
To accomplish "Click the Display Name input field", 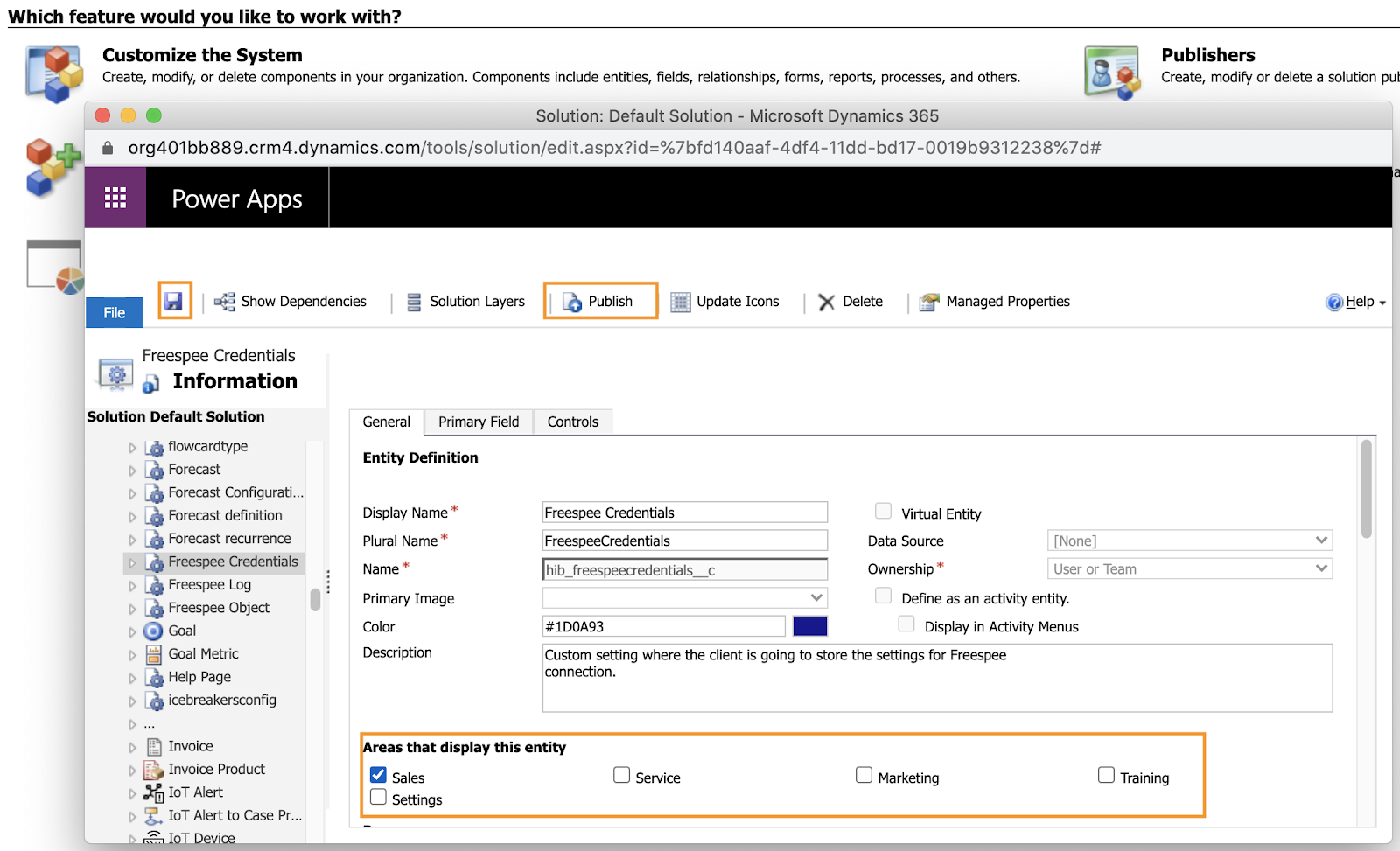I will [x=685, y=513].
